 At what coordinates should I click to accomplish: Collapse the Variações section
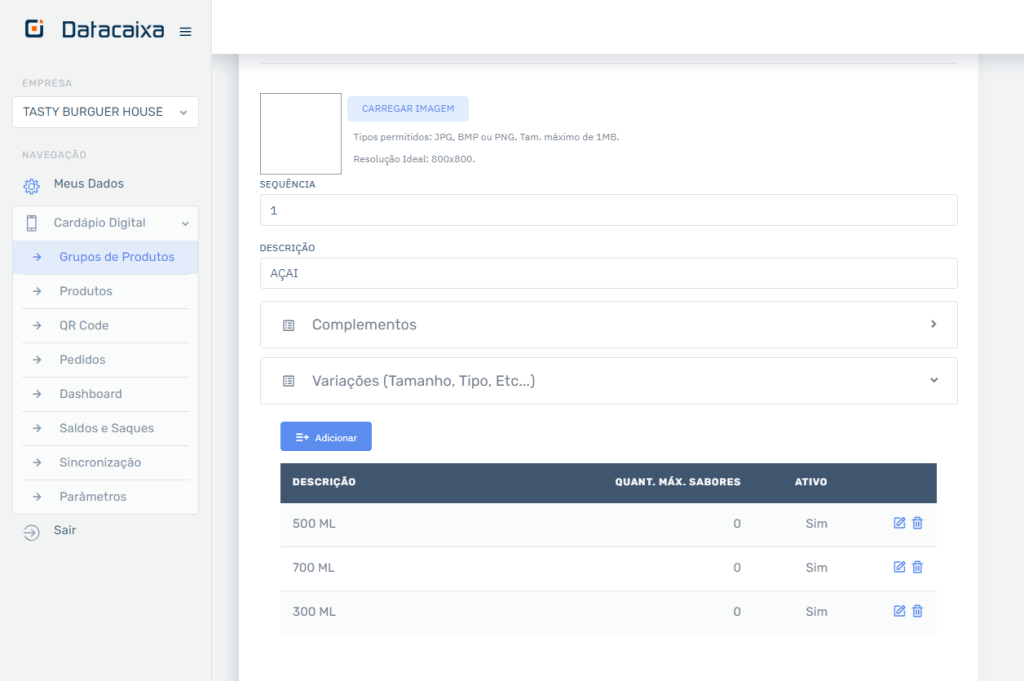click(608, 381)
